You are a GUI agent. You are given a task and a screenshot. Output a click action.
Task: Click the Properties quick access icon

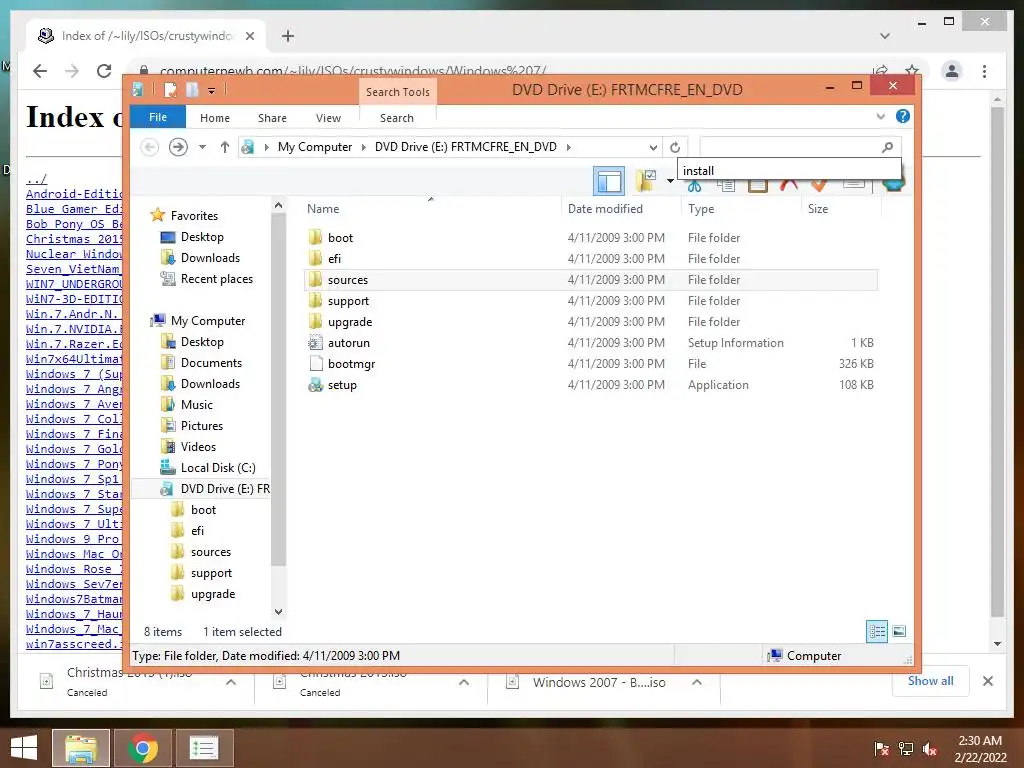point(170,89)
